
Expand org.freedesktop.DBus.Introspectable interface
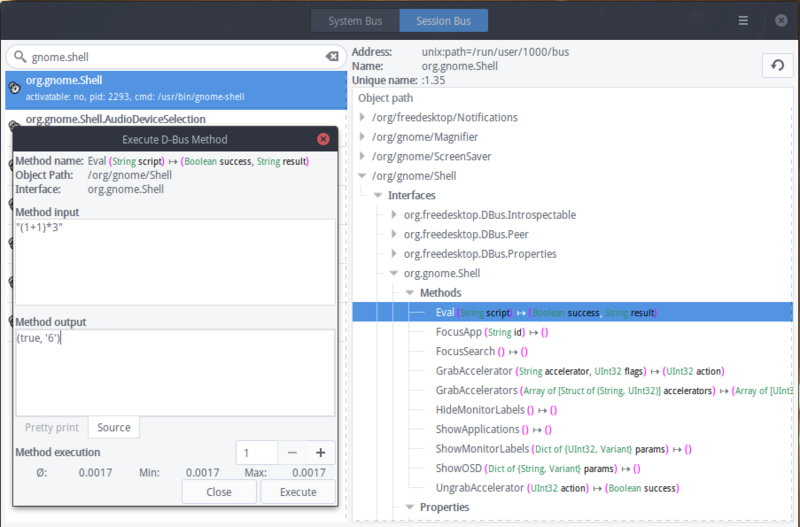point(394,215)
